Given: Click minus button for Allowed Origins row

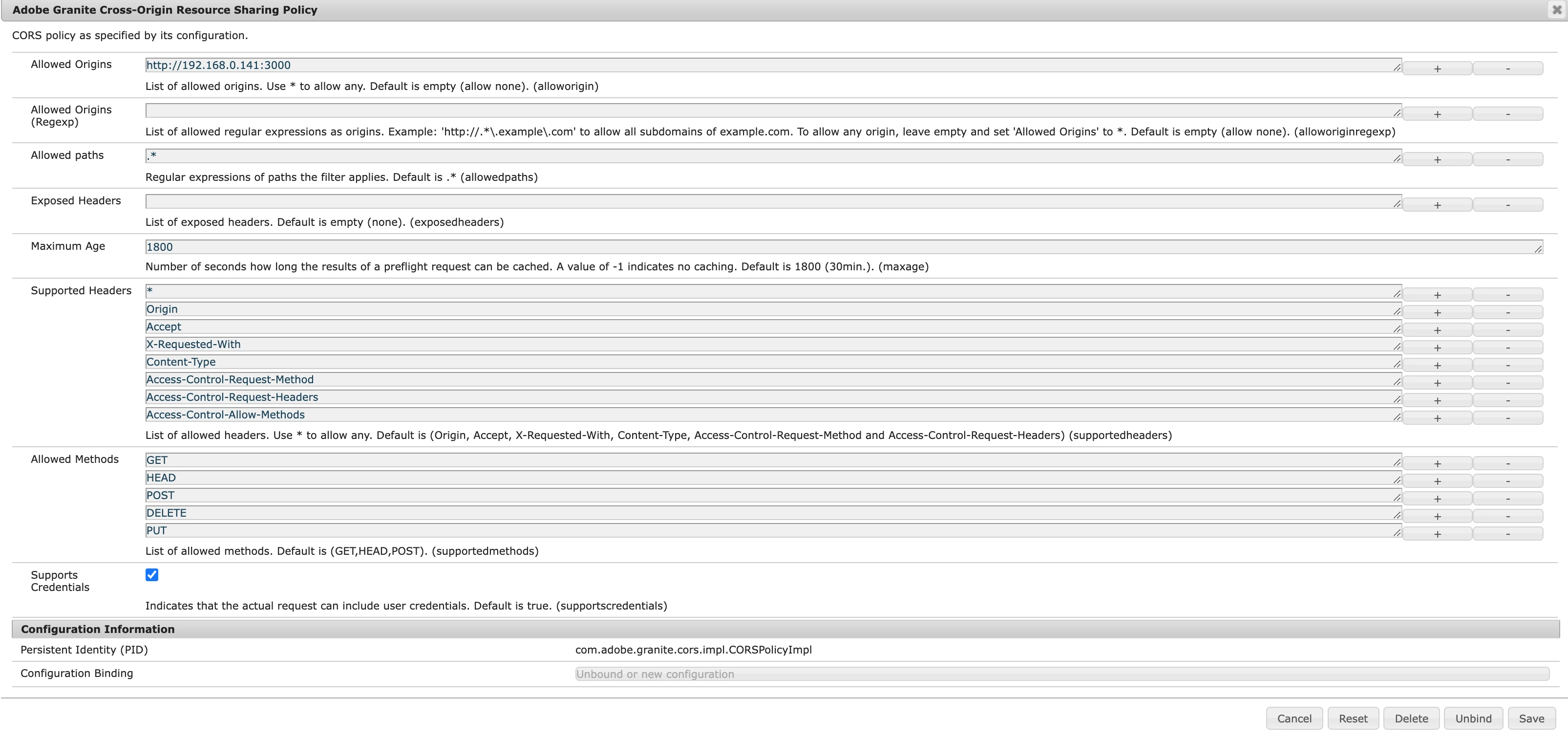Looking at the screenshot, I should (1507, 68).
